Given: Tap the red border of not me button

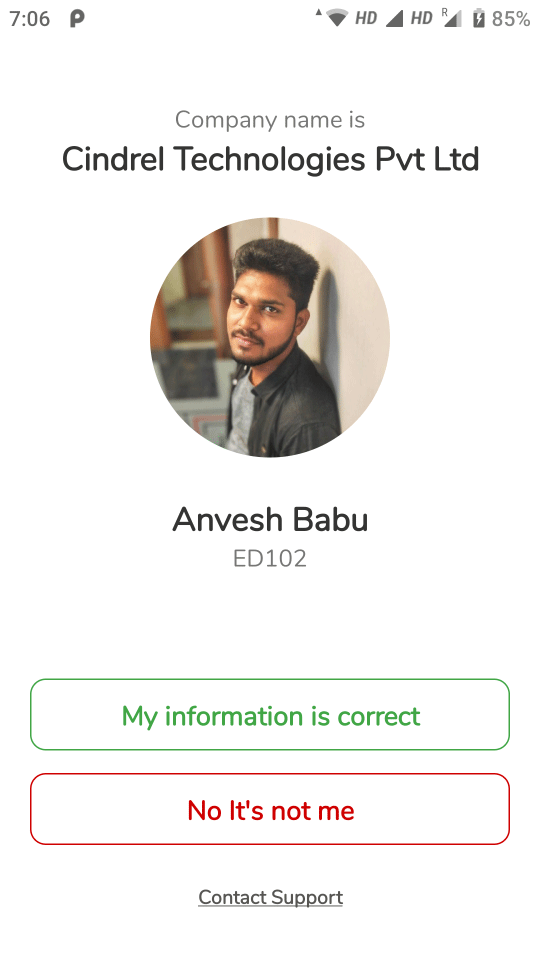Looking at the screenshot, I should pyautogui.click(x=270, y=774).
